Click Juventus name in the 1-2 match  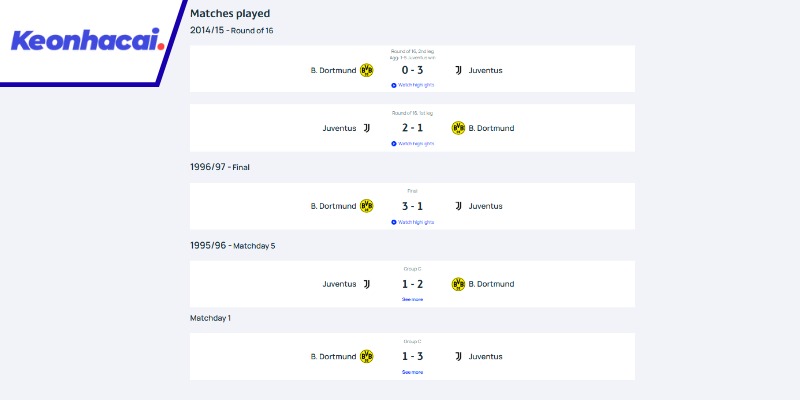pos(339,284)
